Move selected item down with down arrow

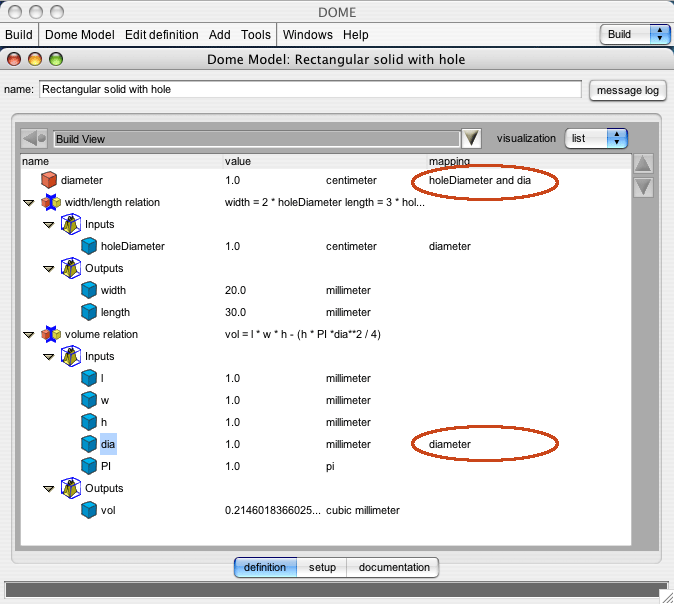643,187
